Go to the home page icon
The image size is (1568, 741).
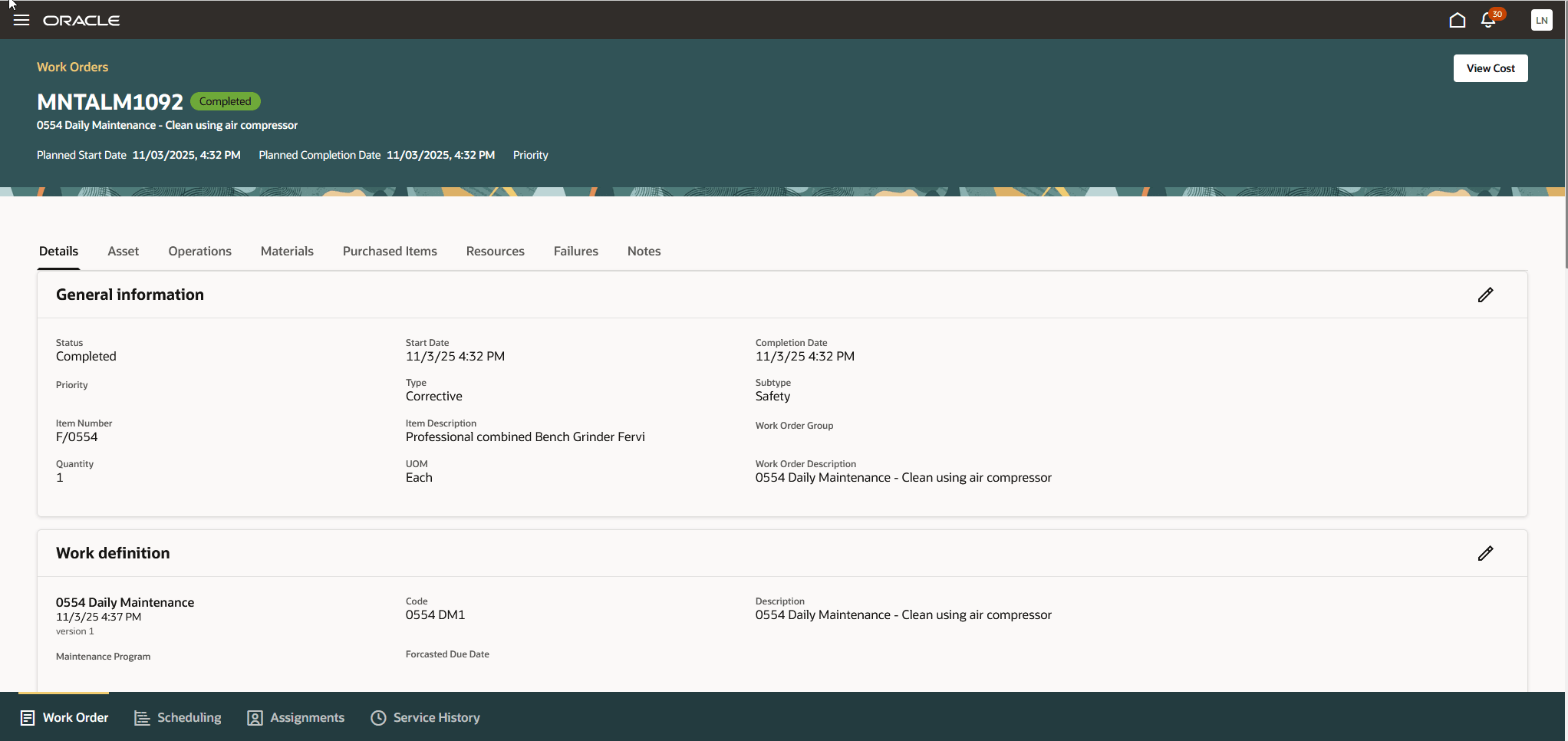1458,20
